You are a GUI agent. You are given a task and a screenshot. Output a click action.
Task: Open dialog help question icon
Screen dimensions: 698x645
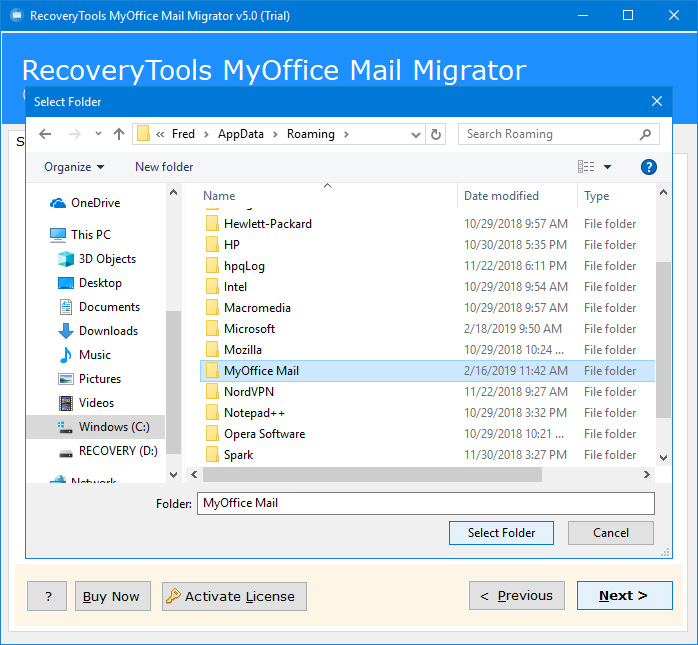tap(649, 167)
